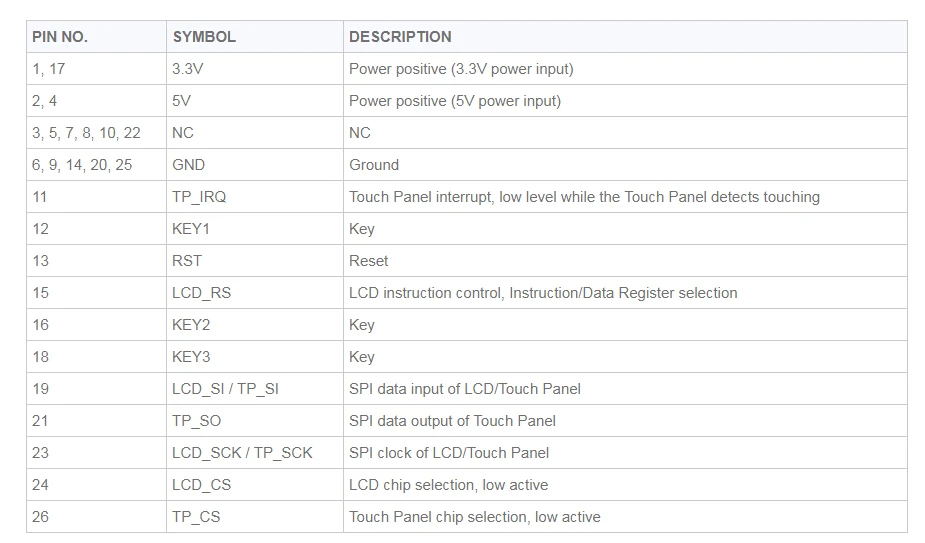The image size is (925, 543).
Task: Select the 5V symbol cell
Action: (x=255, y=100)
